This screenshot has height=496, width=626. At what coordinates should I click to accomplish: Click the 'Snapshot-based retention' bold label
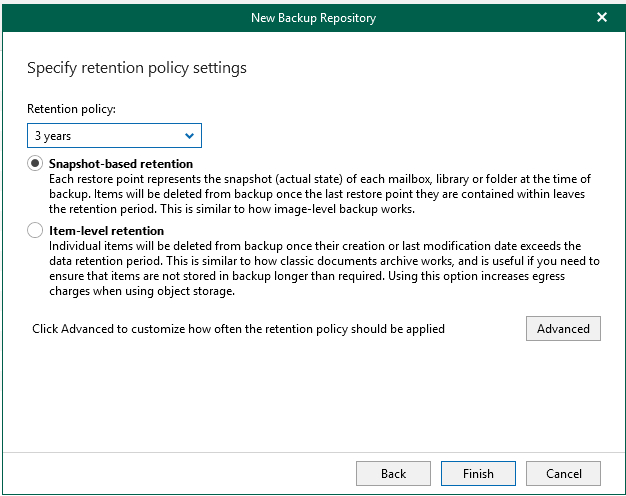click(x=121, y=164)
